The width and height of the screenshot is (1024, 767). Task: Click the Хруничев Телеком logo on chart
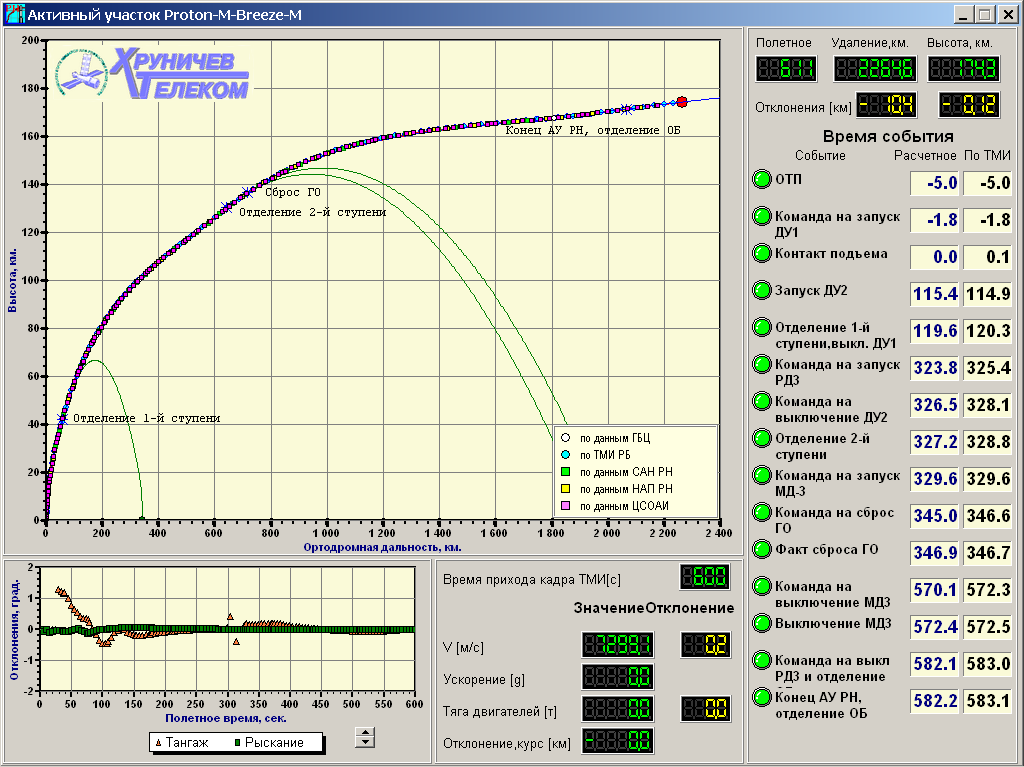point(153,75)
